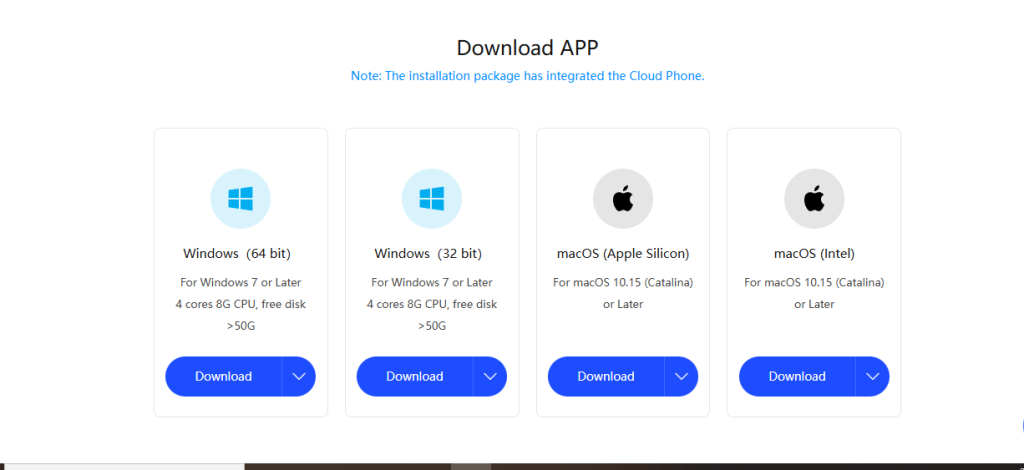
Task: Download the macOS Apple Silicon app
Action: 606,376
